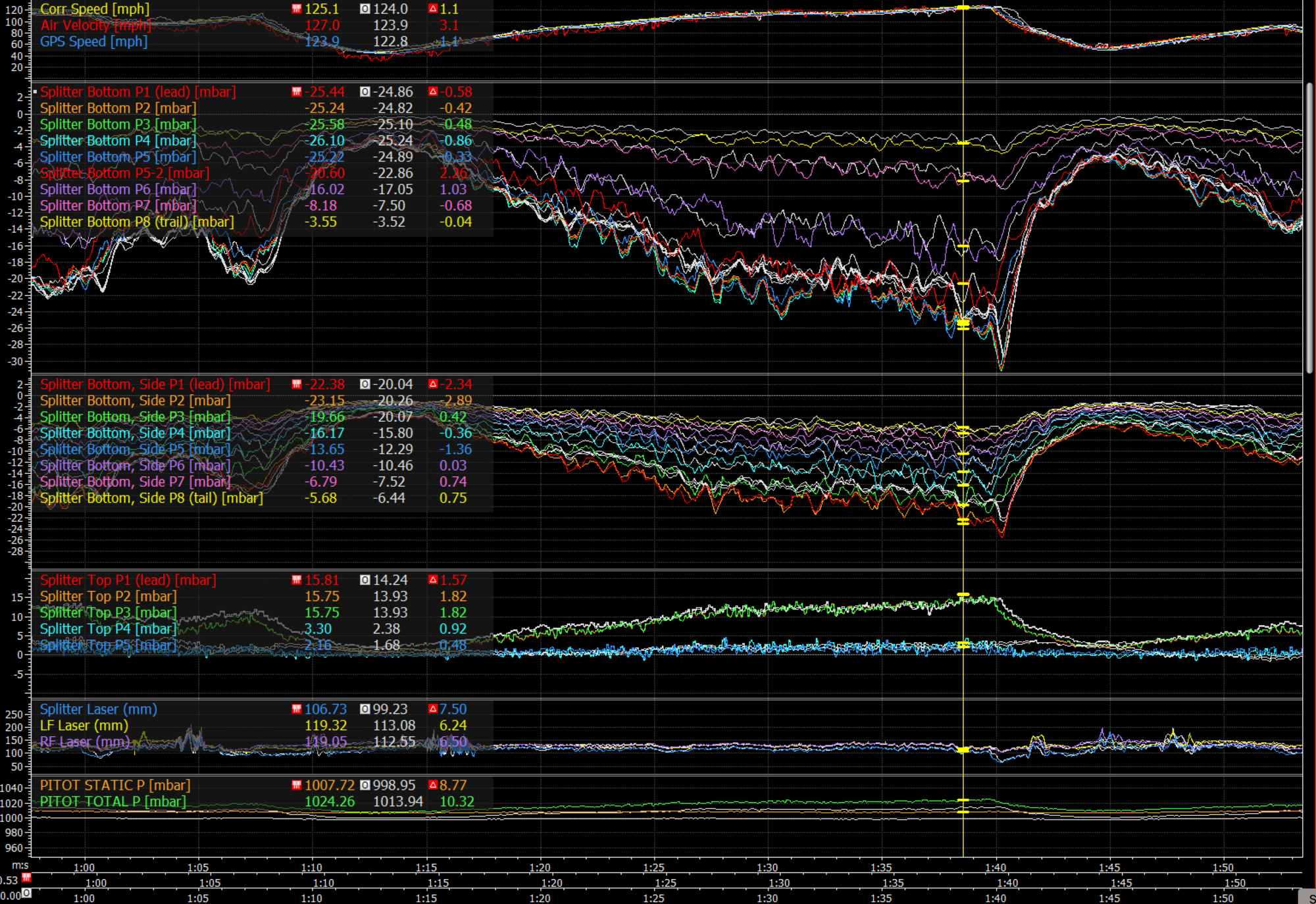Screen dimensions: 1316x904
Task: Select the Air Velocity [mph] channel label
Action: (x=95, y=26)
